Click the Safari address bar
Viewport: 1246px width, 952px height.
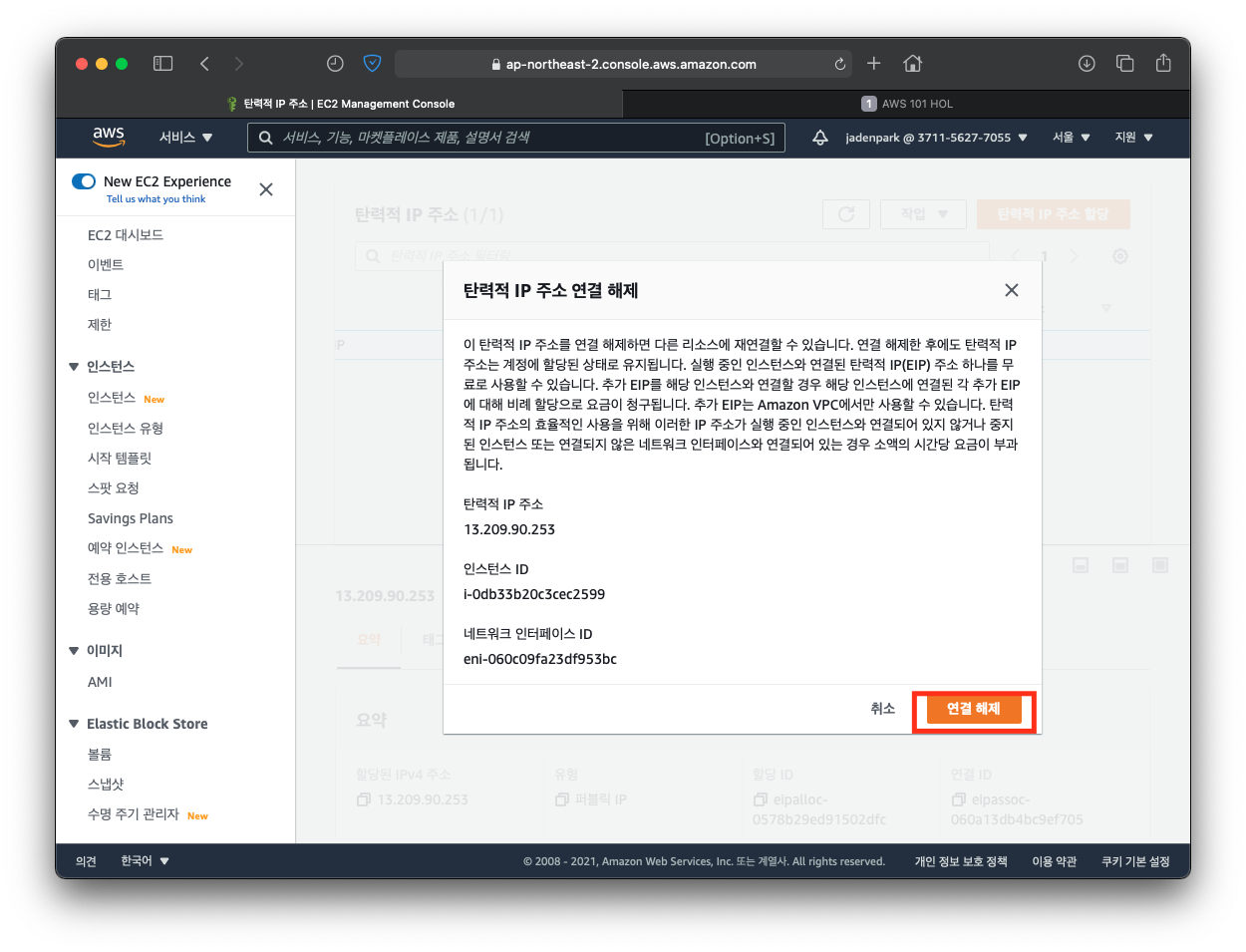tap(624, 64)
